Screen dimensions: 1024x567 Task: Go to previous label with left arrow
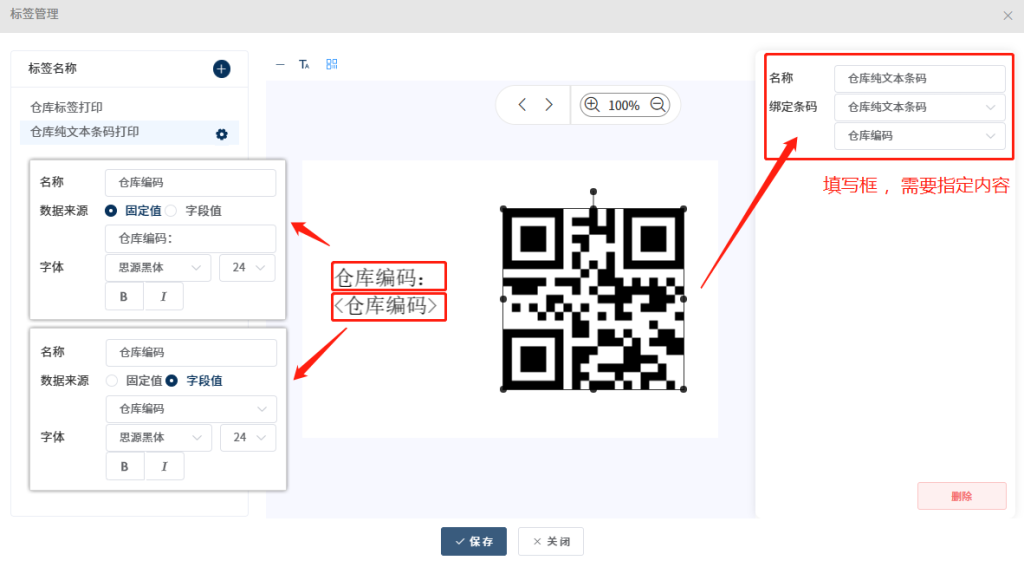click(x=522, y=105)
